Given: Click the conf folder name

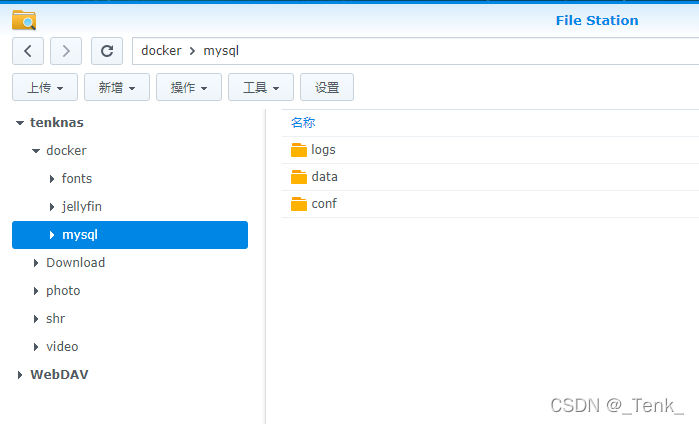Looking at the screenshot, I should [324, 204].
